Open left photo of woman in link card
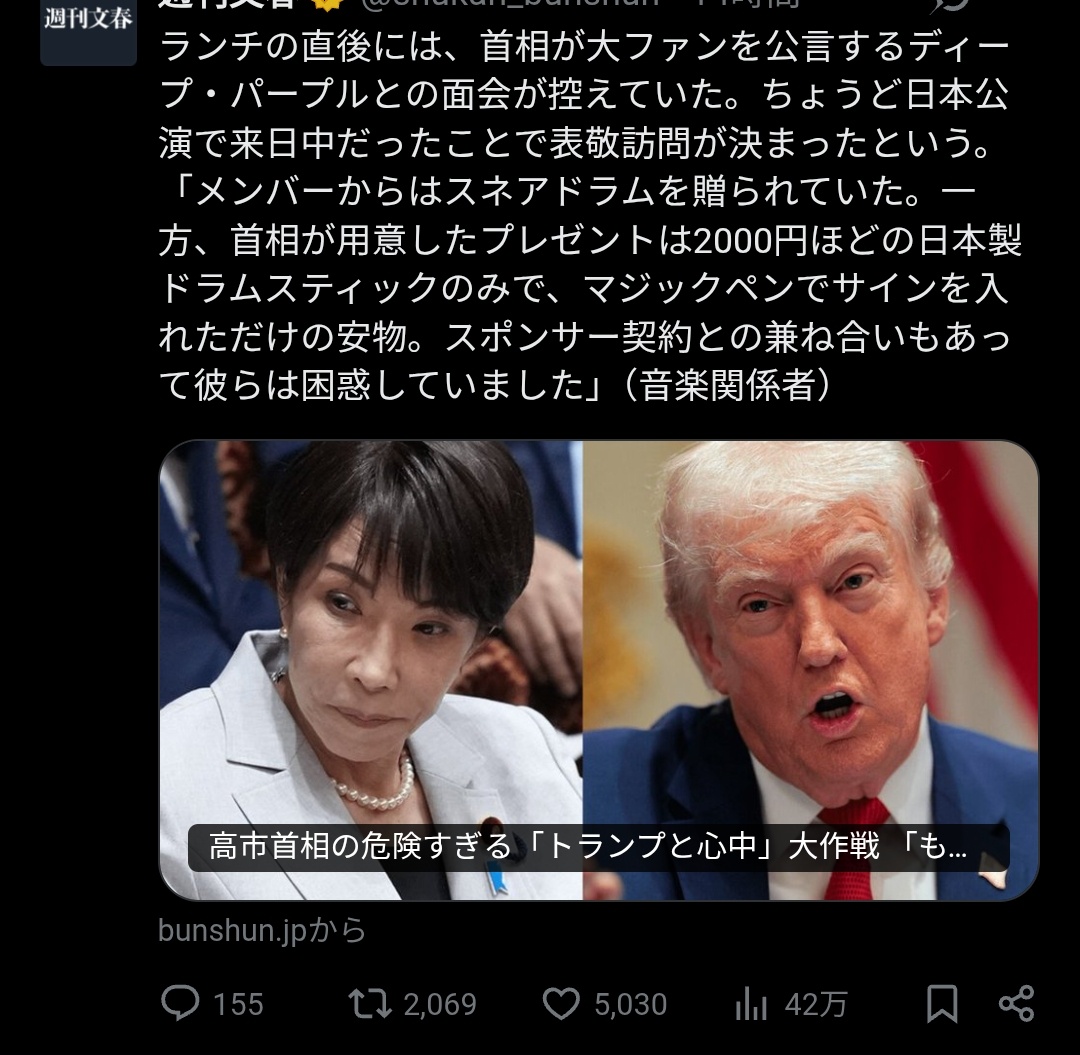This screenshot has width=1080, height=1055. 371,670
